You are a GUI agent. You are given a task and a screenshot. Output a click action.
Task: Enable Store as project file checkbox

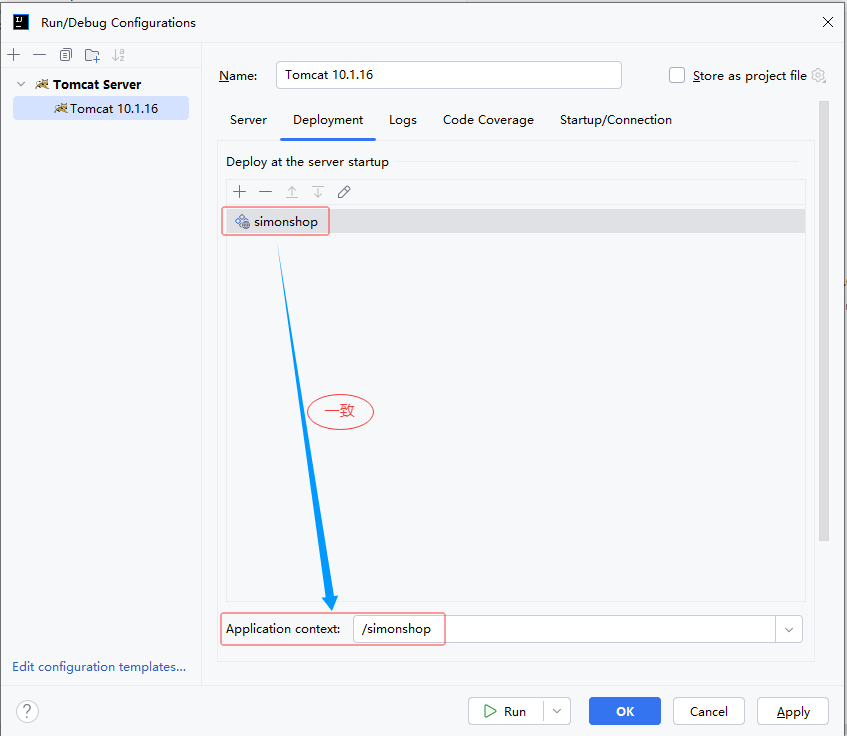(677, 75)
